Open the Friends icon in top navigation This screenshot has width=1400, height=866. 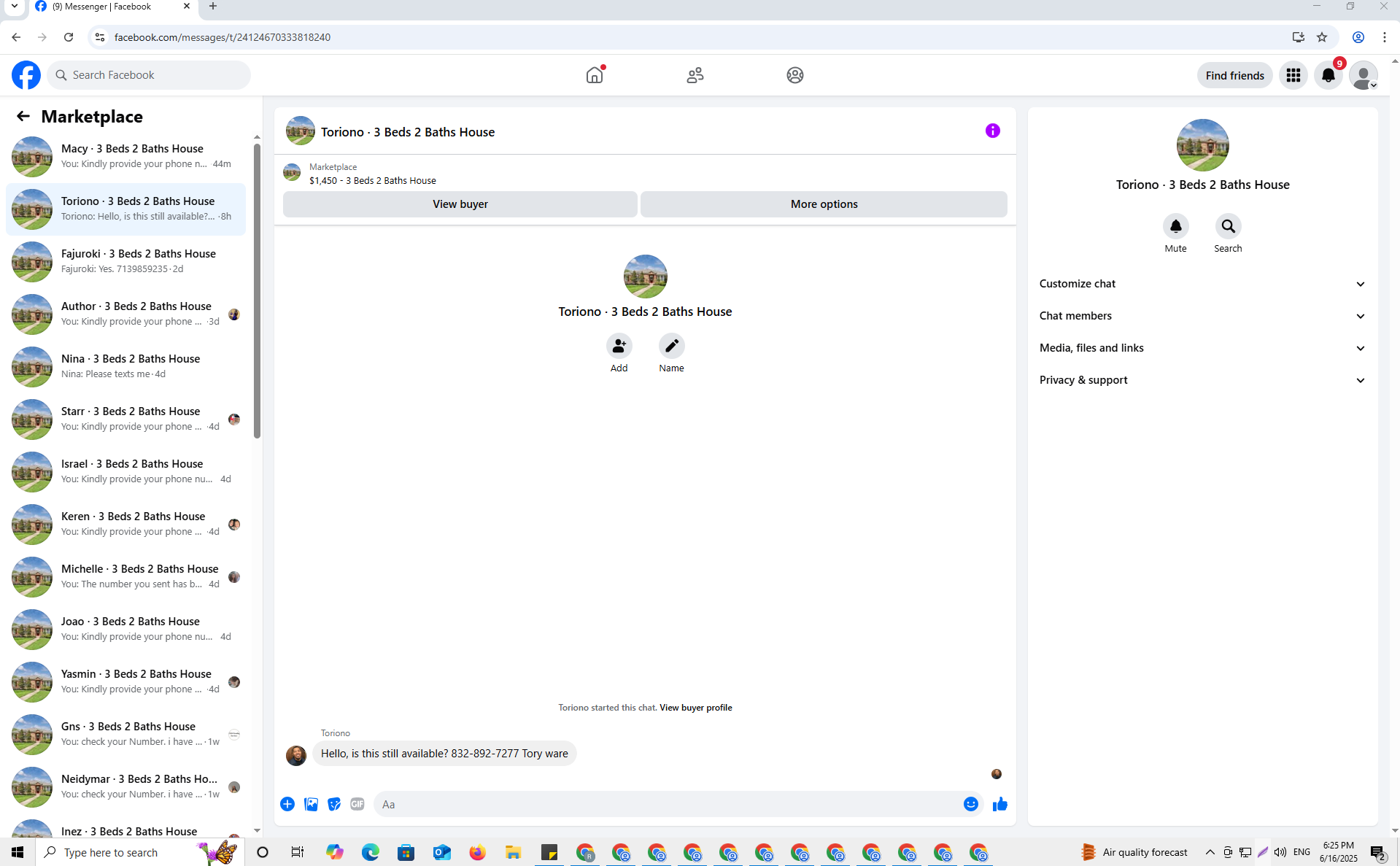(695, 75)
